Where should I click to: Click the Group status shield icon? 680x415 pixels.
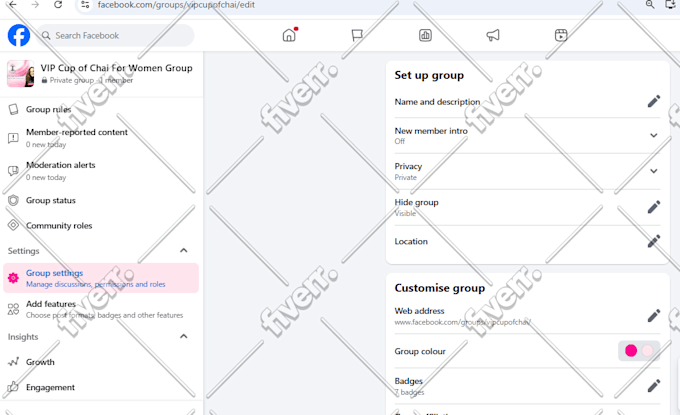(13, 200)
